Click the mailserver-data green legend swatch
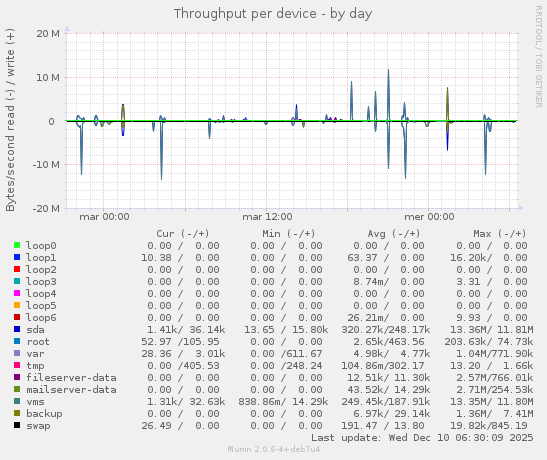Image resolution: width=547 pixels, height=460 pixels. [x=17, y=389]
